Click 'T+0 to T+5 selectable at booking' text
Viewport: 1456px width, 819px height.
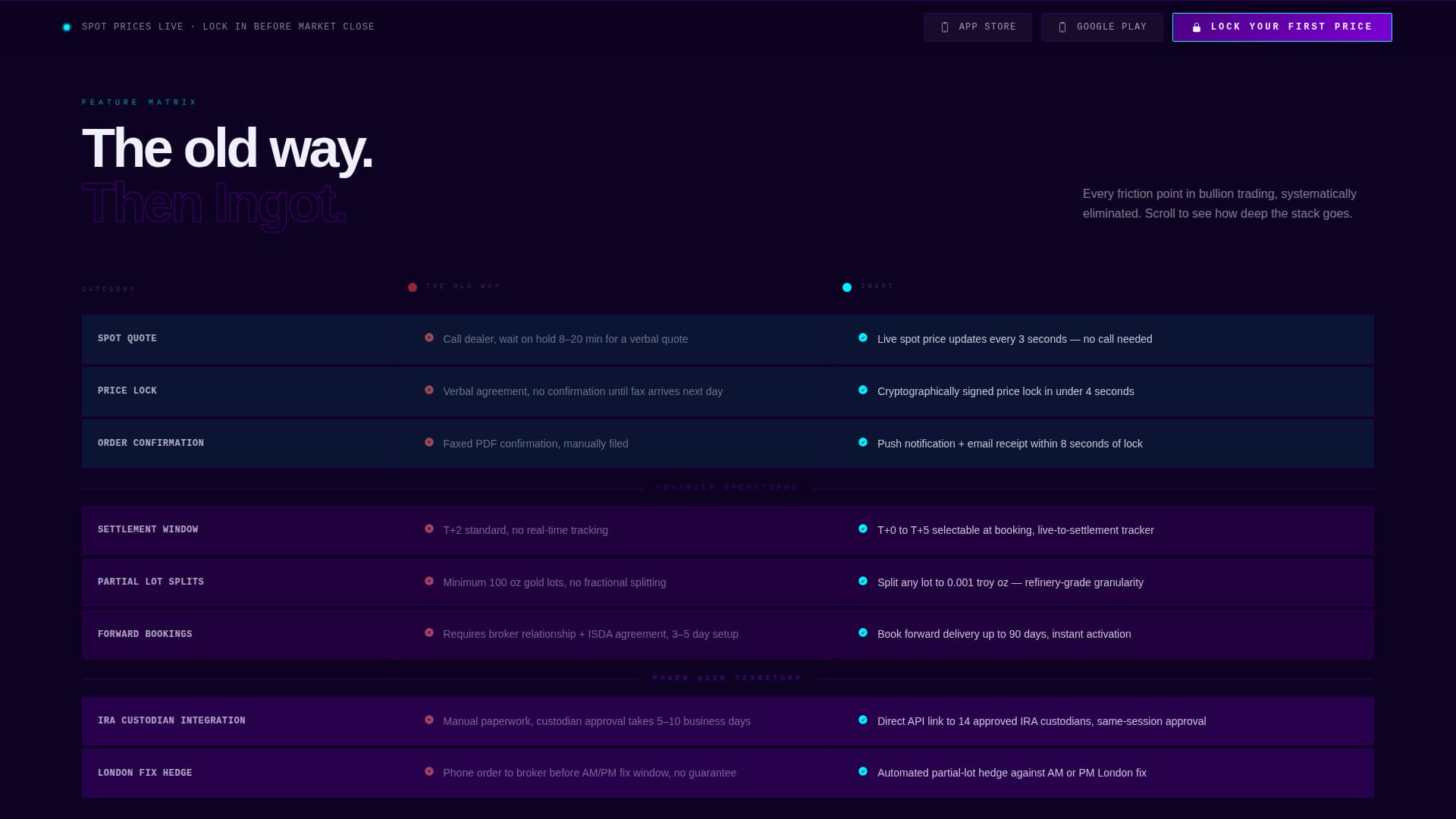(1015, 530)
